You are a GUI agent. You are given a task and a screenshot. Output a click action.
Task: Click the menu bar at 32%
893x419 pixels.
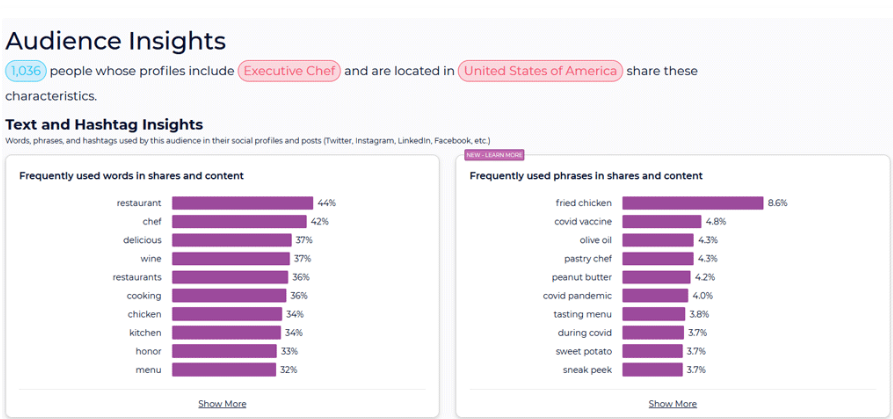pyautogui.click(x=223, y=370)
